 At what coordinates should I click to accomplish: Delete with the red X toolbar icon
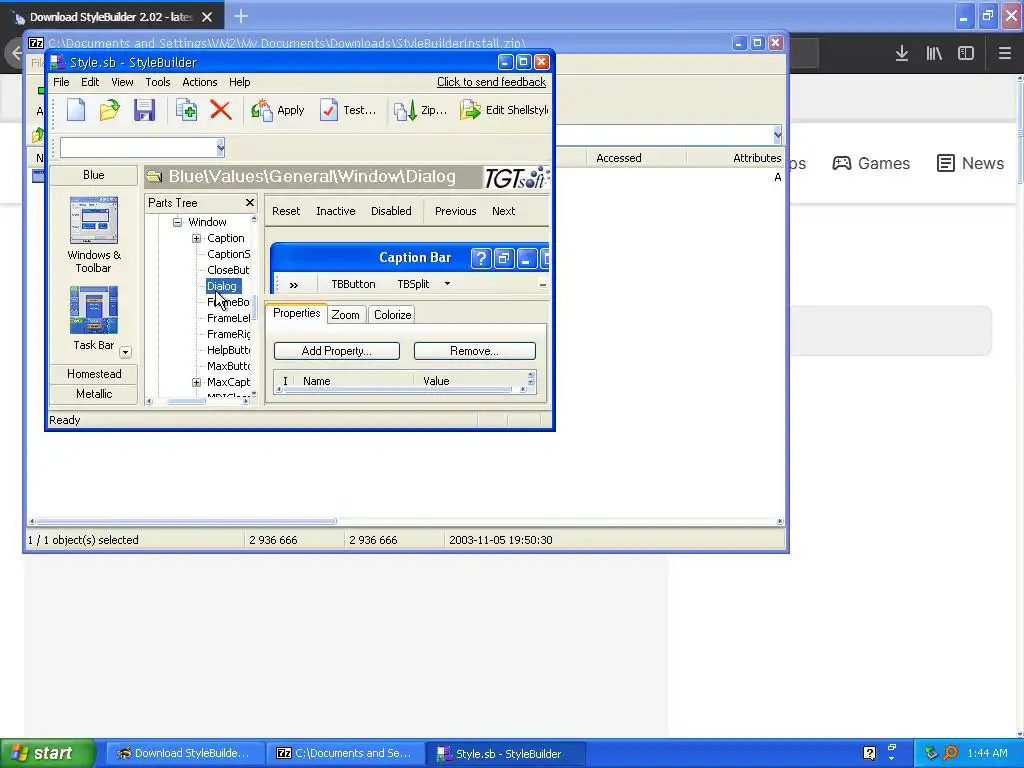coord(221,110)
